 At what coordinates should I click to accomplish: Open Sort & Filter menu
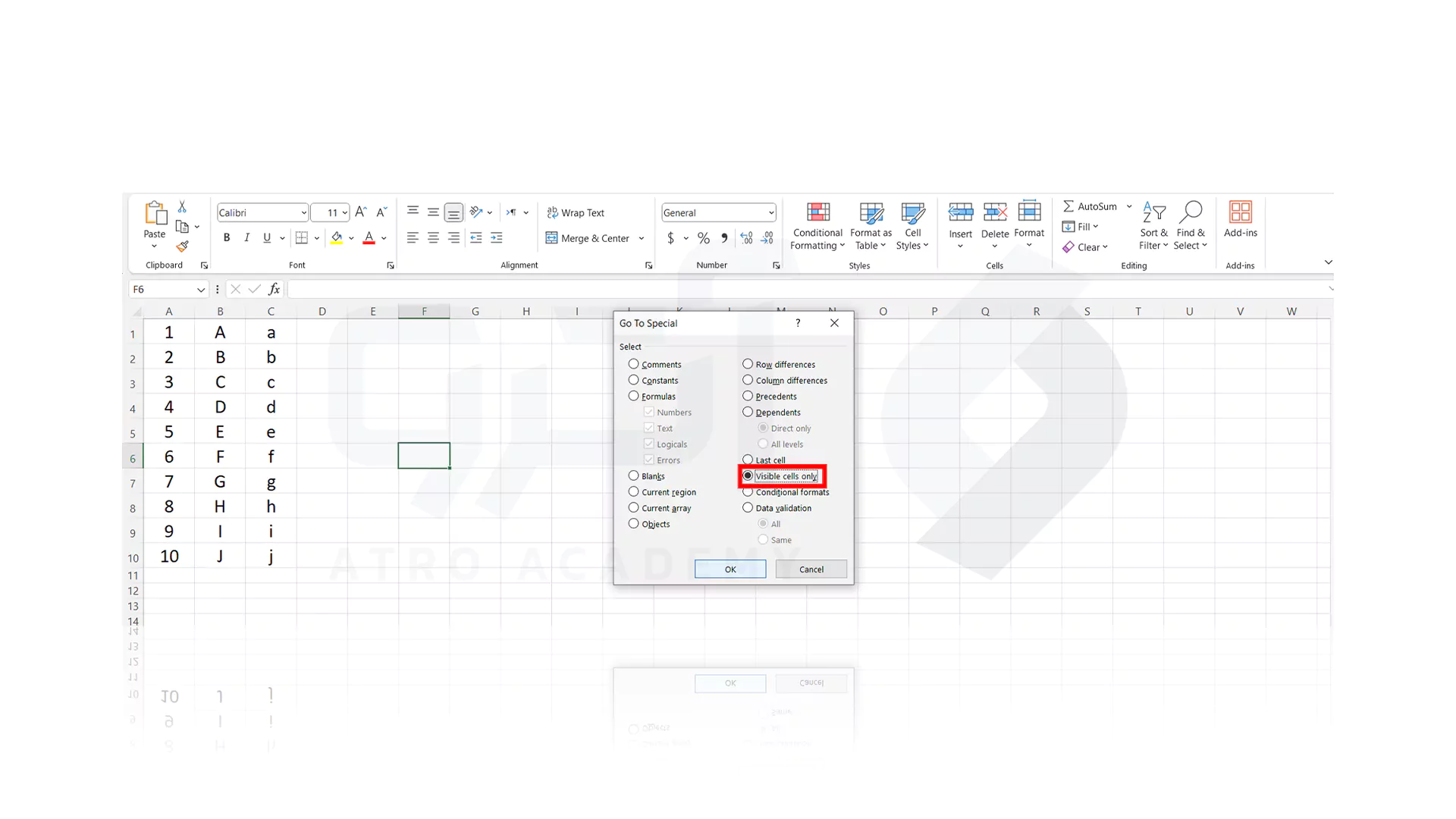[x=1153, y=226]
